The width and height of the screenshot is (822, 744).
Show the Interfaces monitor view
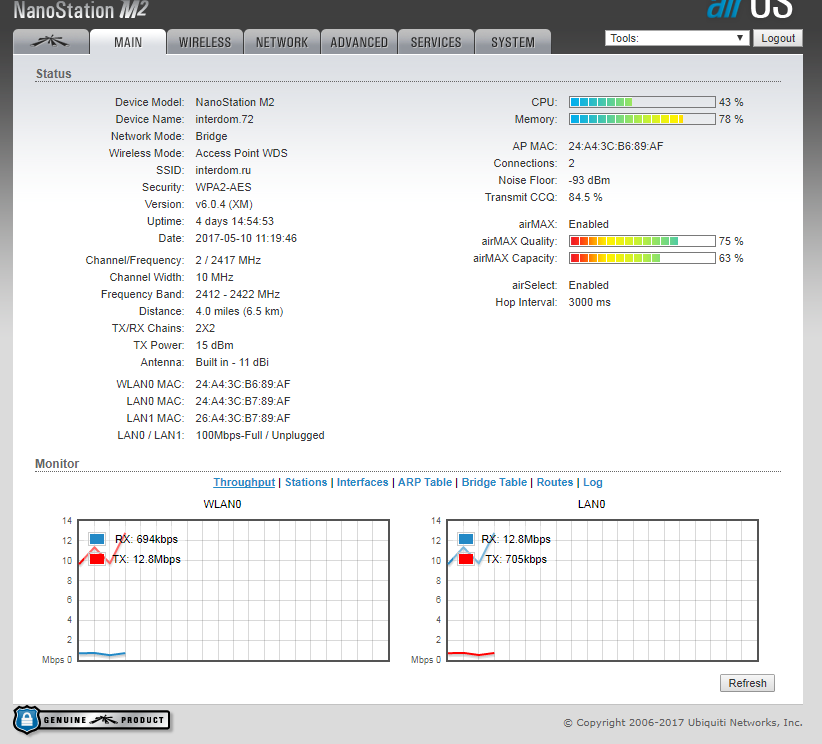[362, 482]
